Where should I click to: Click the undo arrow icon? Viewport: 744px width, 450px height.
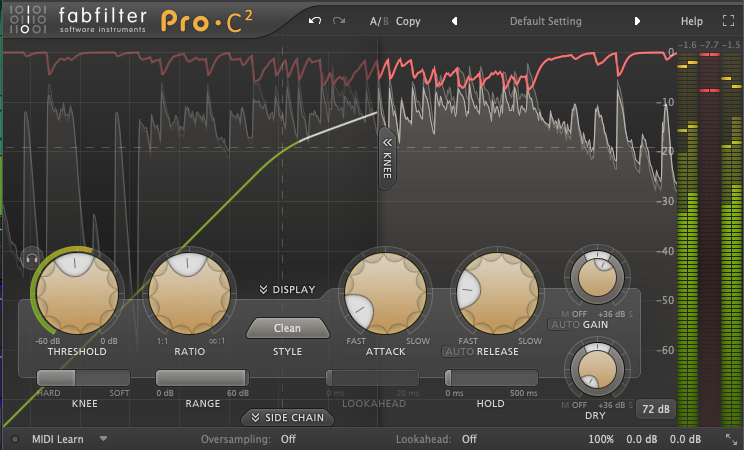coord(315,21)
